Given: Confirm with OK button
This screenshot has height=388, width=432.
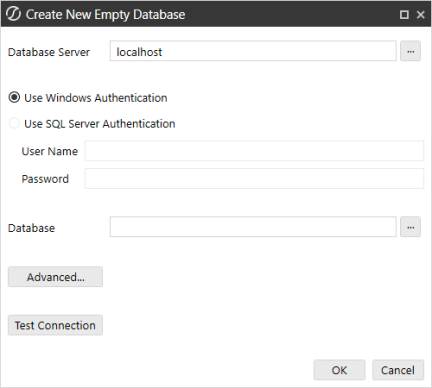Looking at the screenshot, I should [x=339, y=370].
